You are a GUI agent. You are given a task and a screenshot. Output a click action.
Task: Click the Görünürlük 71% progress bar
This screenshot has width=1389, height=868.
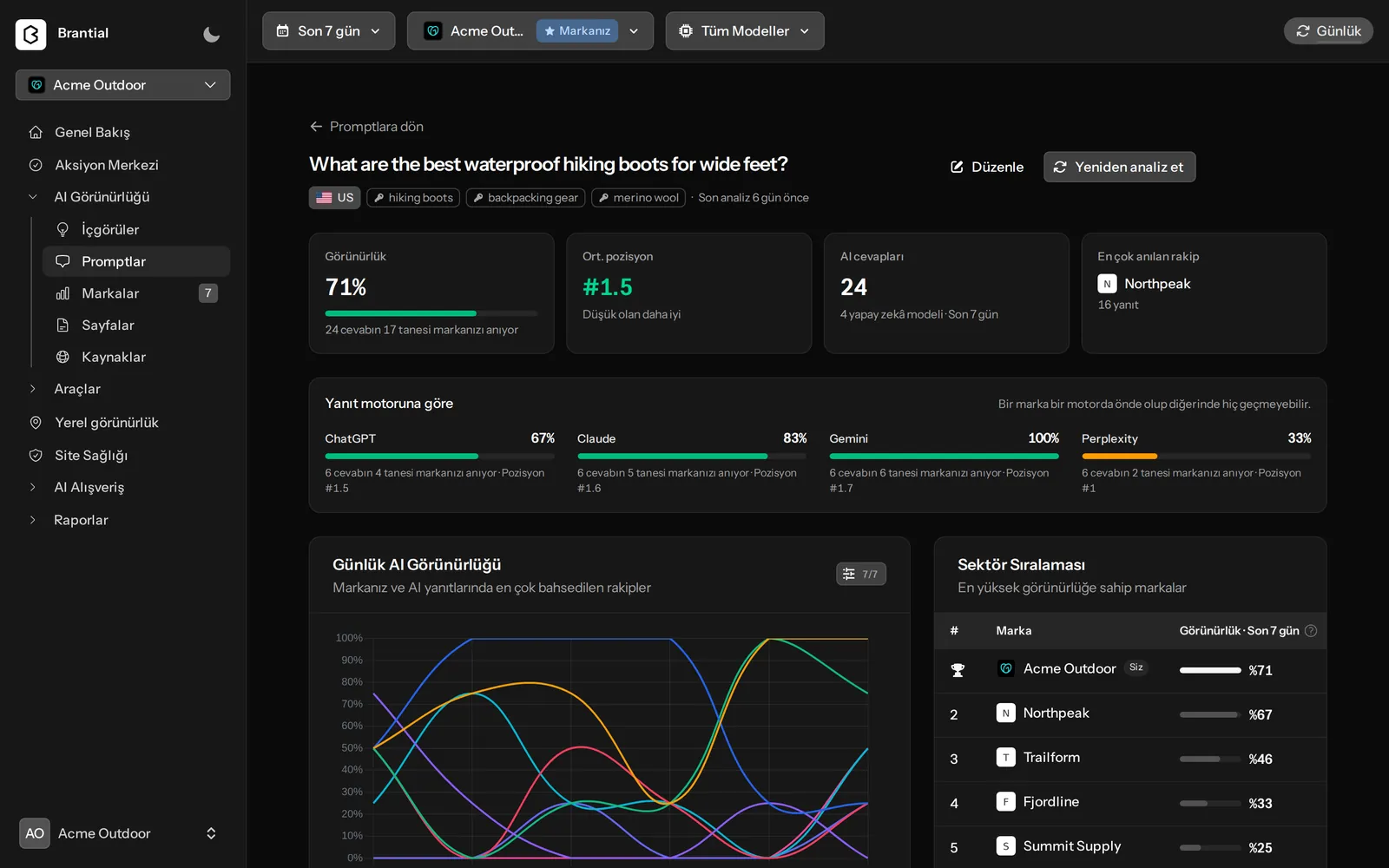[431, 313]
